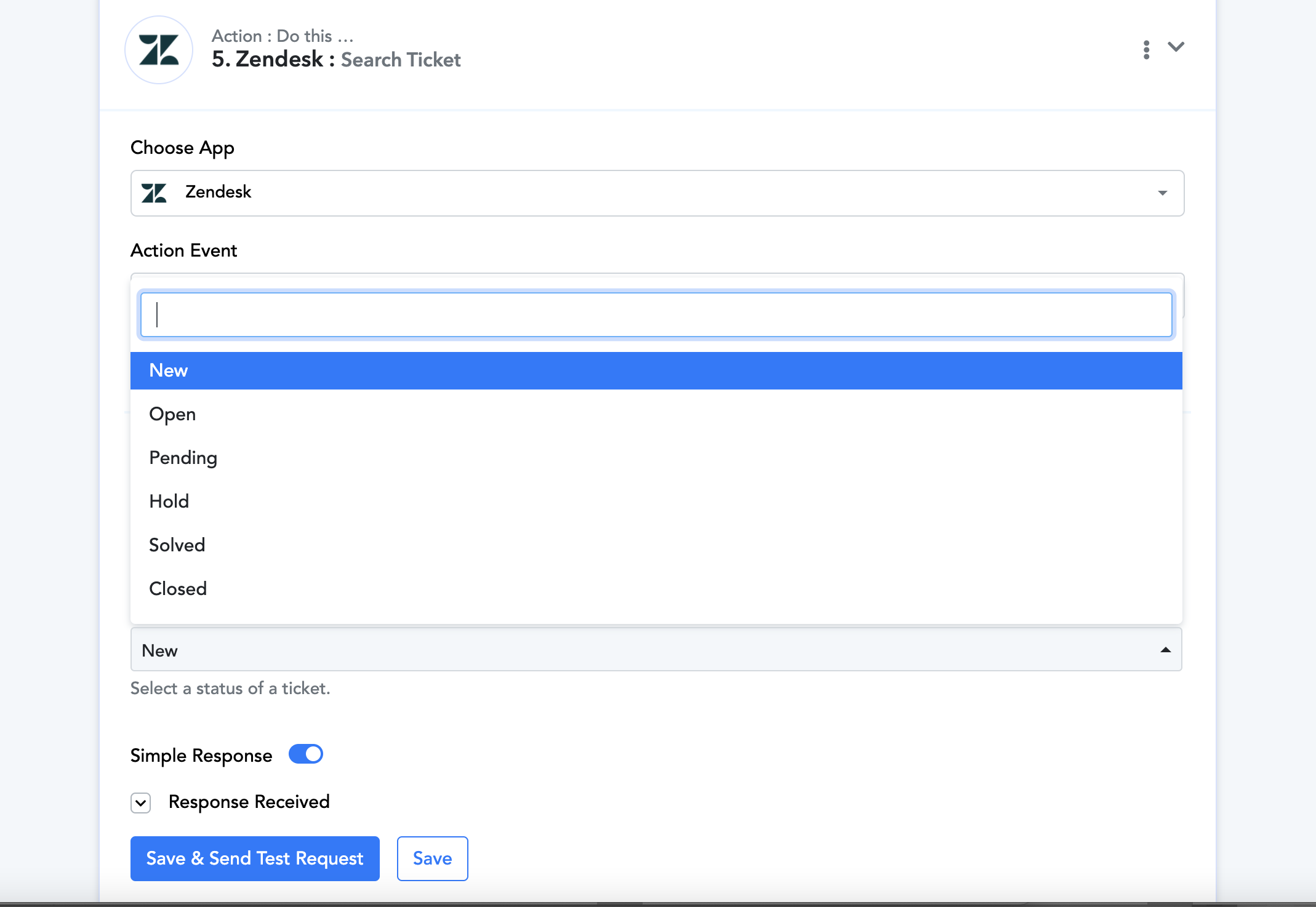
Task: Open the three-dot options menu
Action: click(x=1146, y=50)
